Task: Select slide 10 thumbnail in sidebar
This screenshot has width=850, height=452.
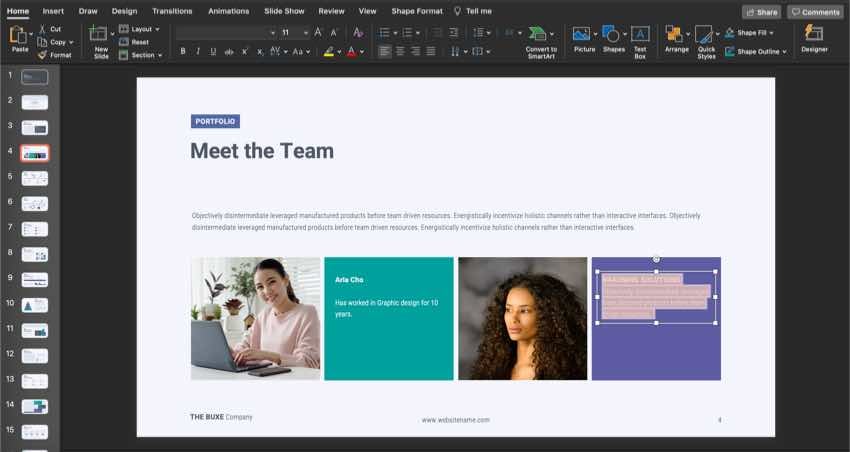Action: click(x=35, y=304)
